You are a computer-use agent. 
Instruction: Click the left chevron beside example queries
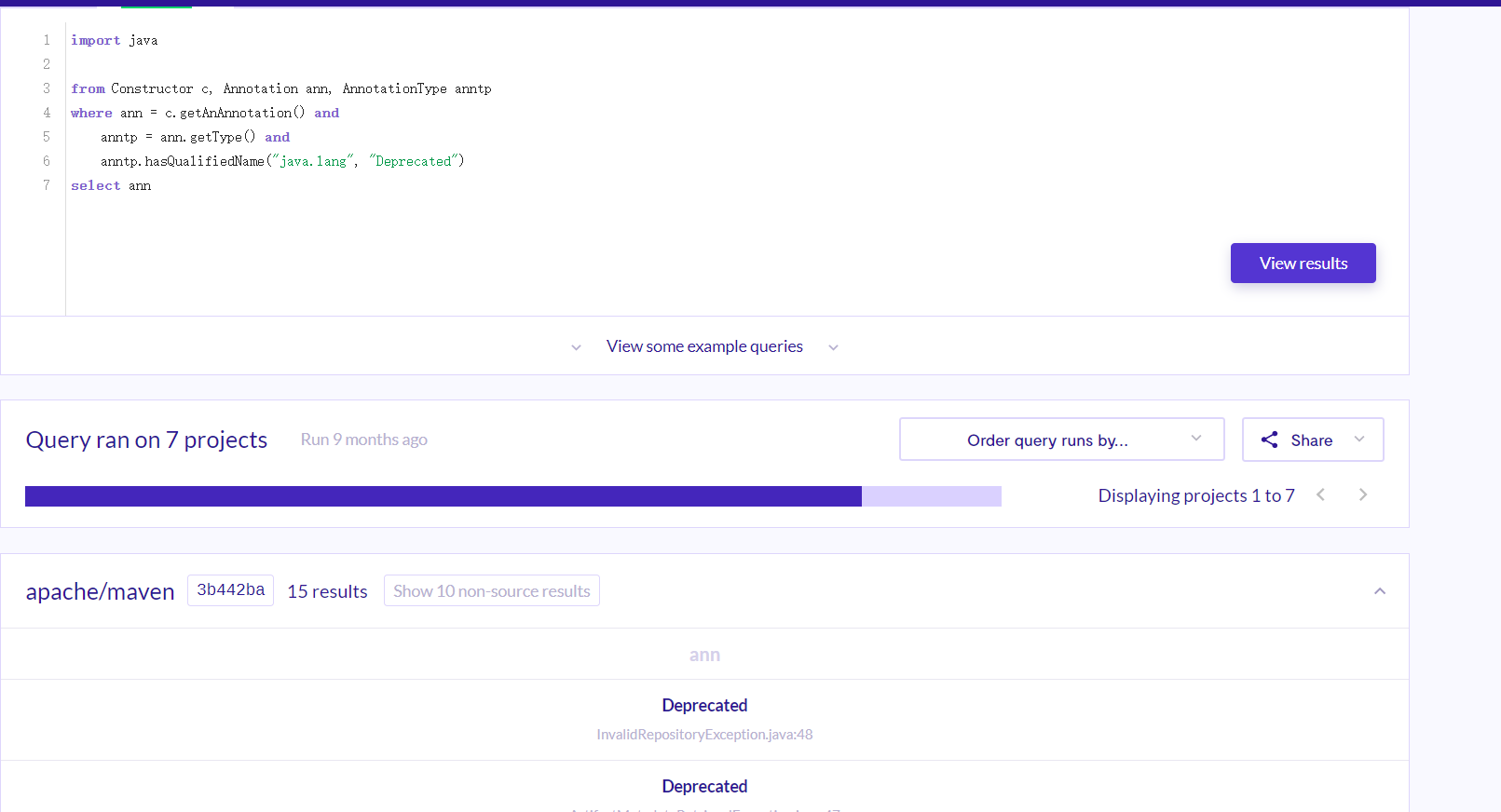coord(576,347)
